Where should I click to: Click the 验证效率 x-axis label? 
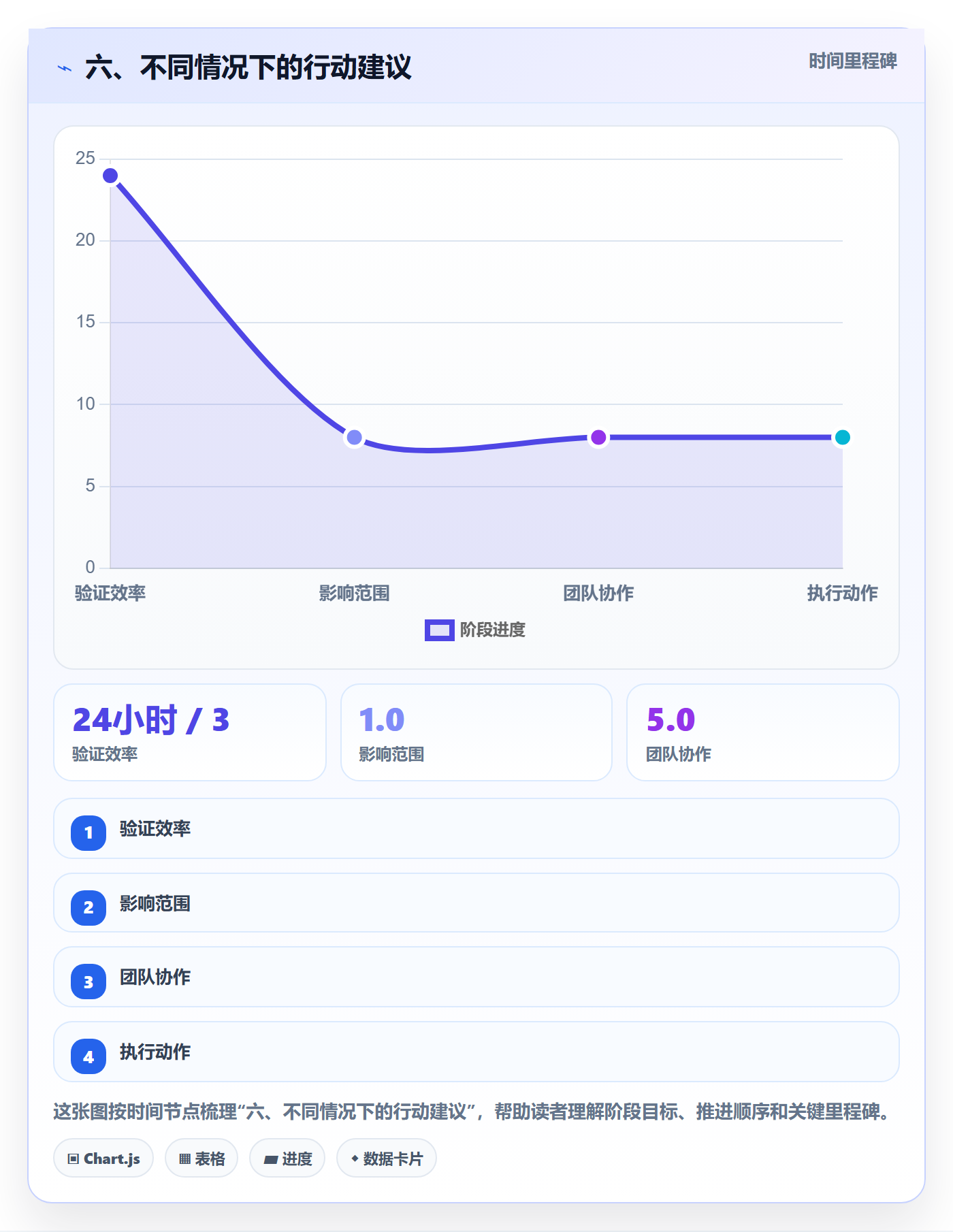pos(110,593)
